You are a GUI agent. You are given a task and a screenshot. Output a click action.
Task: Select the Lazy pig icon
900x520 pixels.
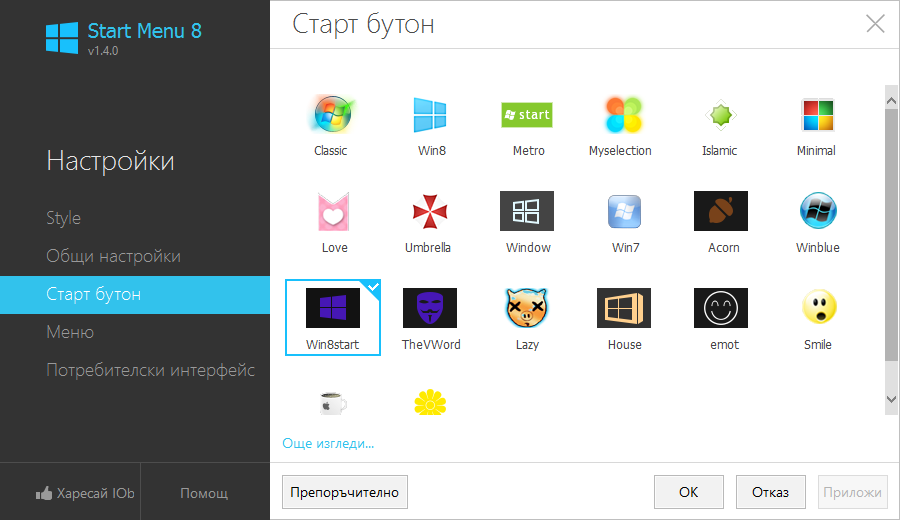pyautogui.click(x=527, y=308)
